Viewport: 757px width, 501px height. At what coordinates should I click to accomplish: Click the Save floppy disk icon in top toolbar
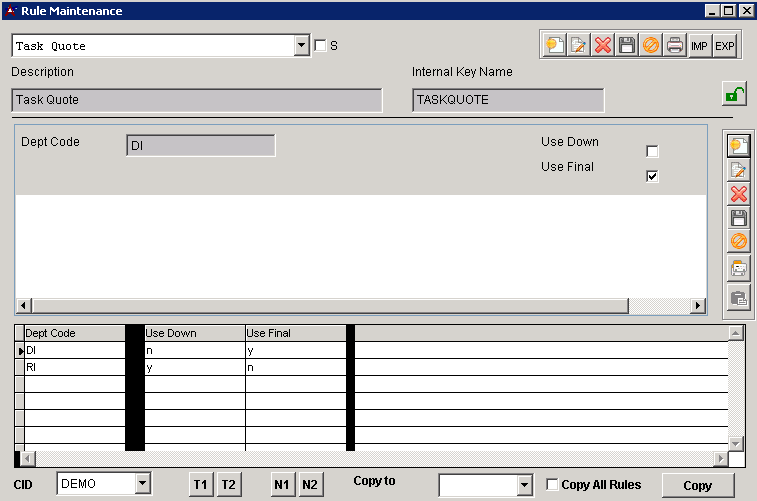[x=627, y=46]
